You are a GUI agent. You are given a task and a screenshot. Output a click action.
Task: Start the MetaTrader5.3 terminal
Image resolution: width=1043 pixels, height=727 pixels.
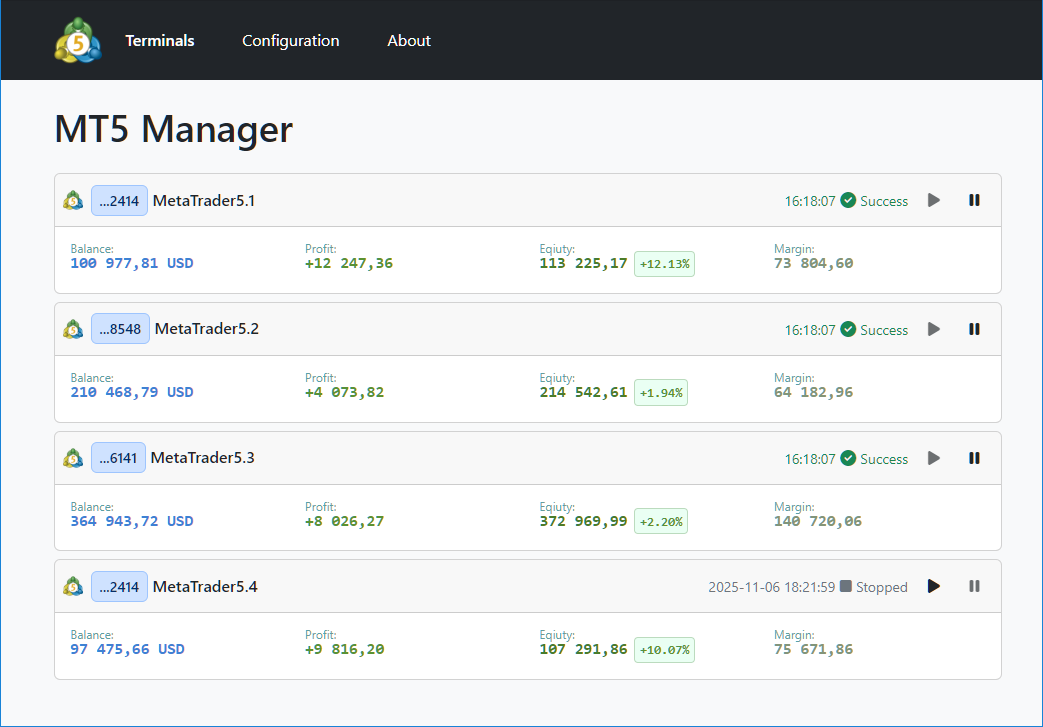coord(934,458)
